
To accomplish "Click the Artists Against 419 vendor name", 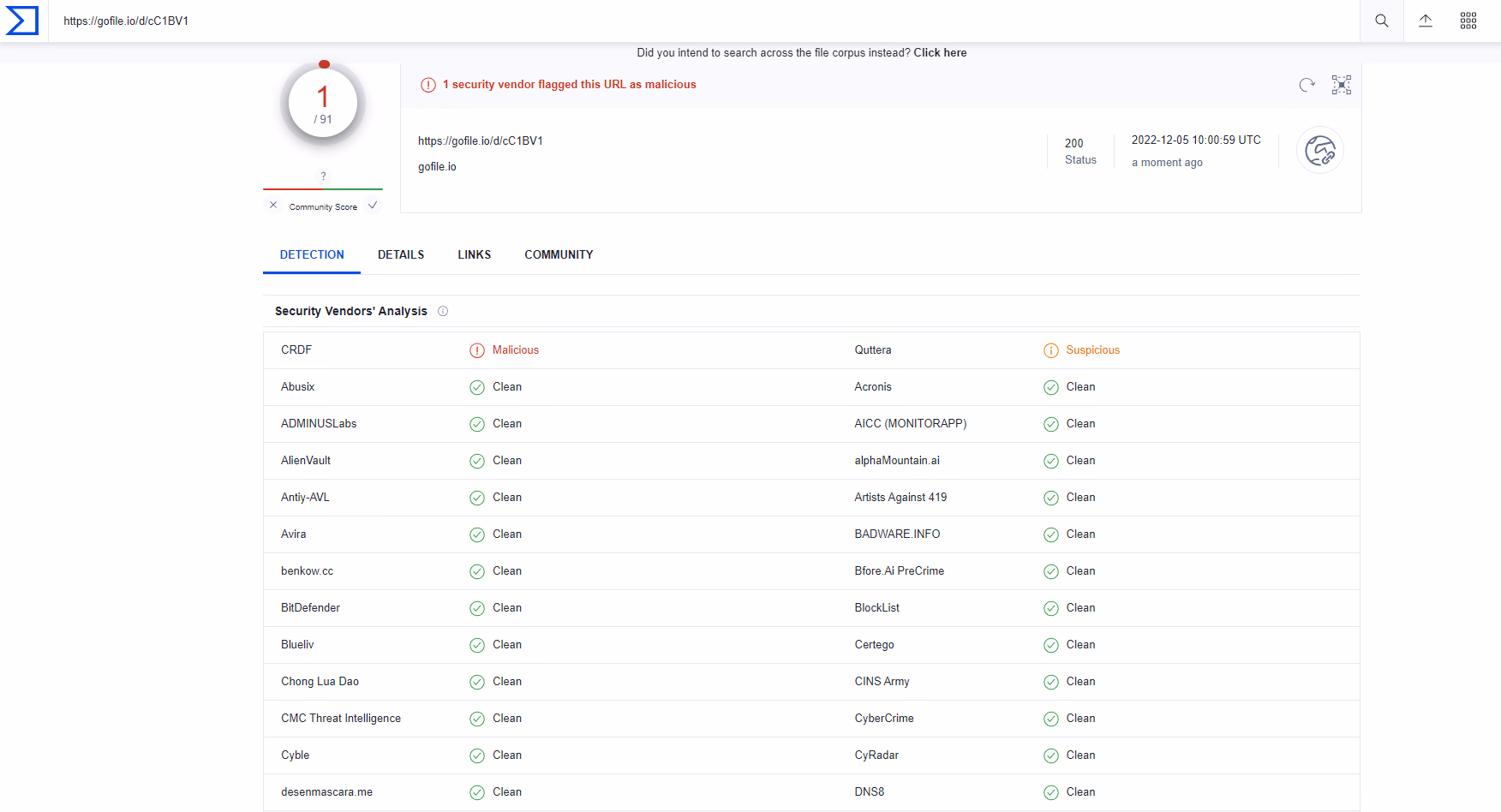I will [900, 497].
